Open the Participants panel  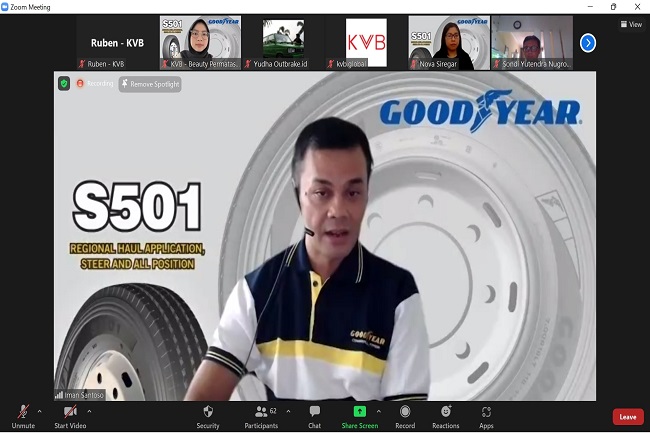click(261, 417)
